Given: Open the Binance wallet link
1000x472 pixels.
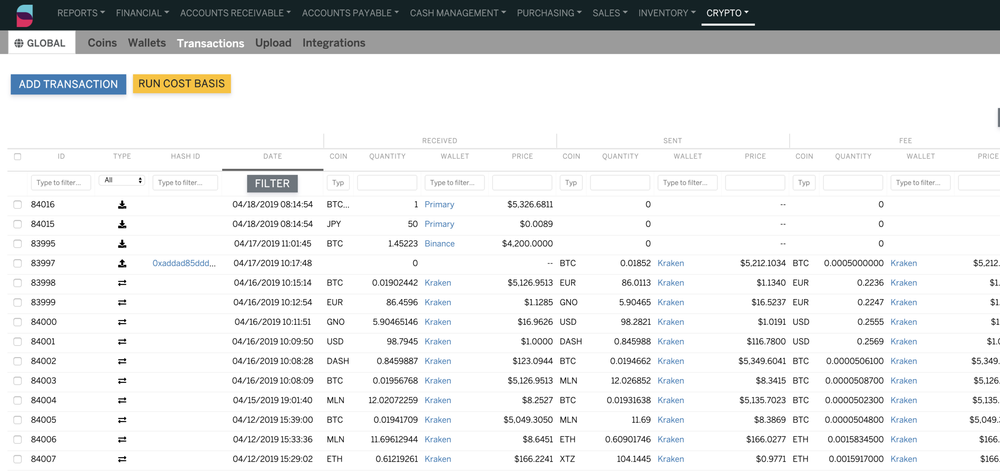Looking at the screenshot, I should [440, 244].
